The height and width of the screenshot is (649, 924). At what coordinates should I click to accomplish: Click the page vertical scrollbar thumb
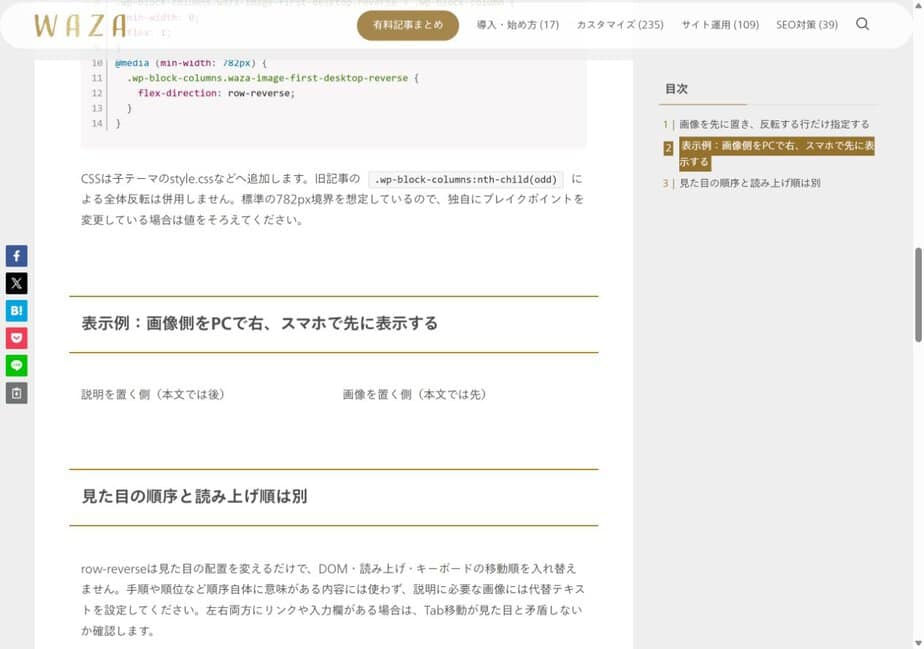[918, 294]
